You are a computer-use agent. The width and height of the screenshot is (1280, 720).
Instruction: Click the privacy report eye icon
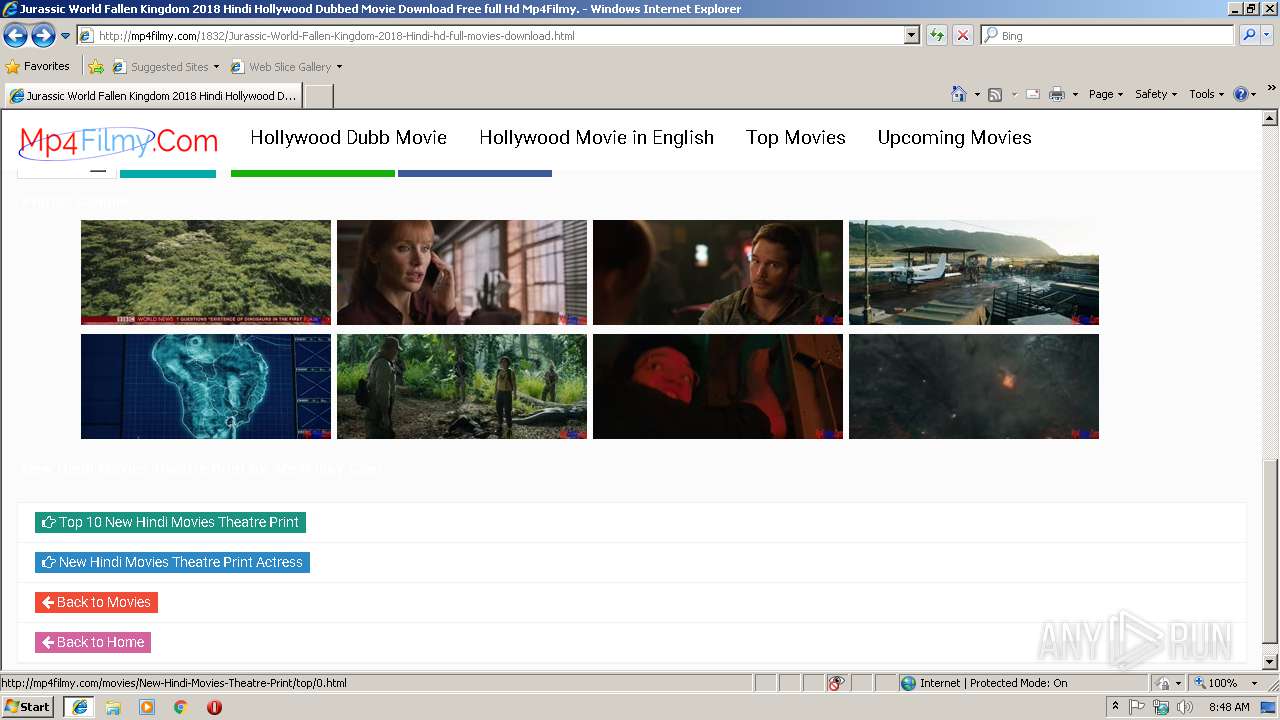(x=836, y=683)
